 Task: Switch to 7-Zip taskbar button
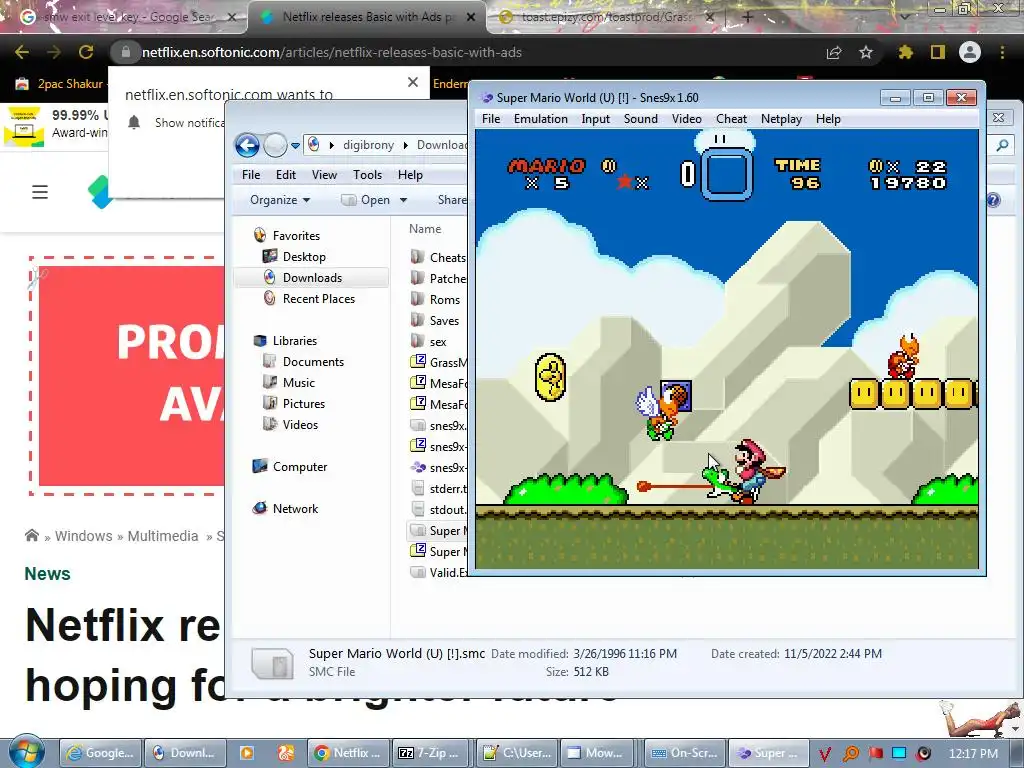click(x=431, y=753)
